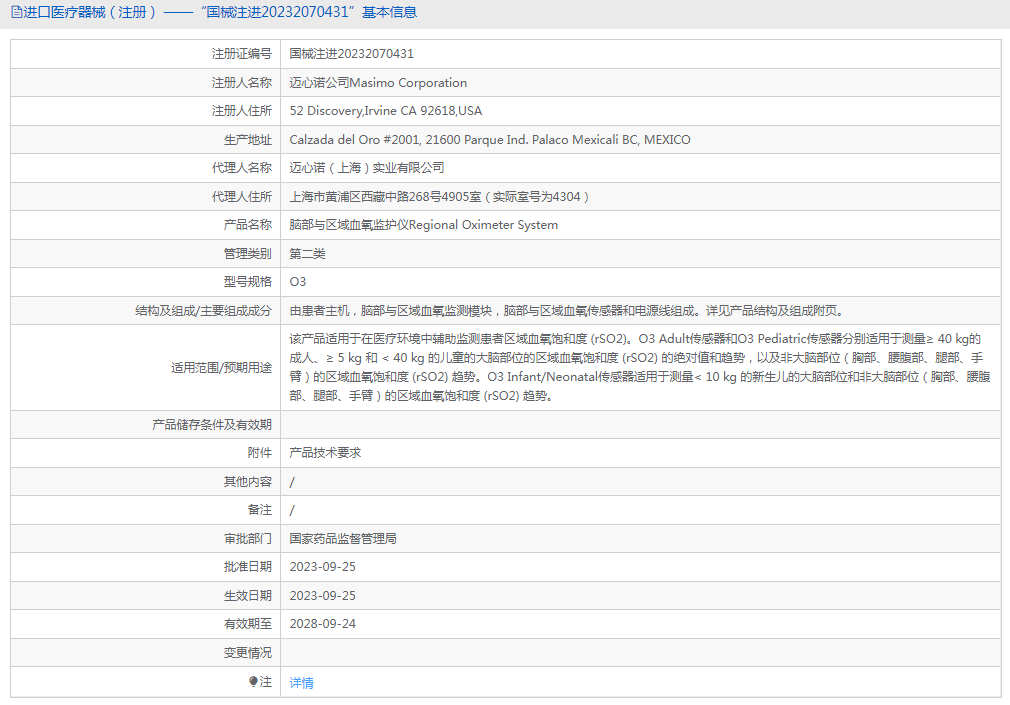Screen dimensions: 1010x705
Task: Select the 有效期至 label
Action: pos(247,624)
